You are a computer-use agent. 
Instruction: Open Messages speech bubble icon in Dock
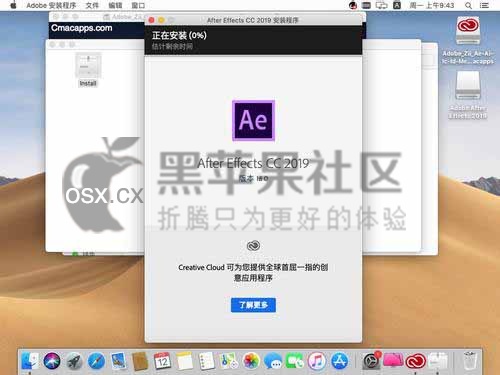pos(273,361)
